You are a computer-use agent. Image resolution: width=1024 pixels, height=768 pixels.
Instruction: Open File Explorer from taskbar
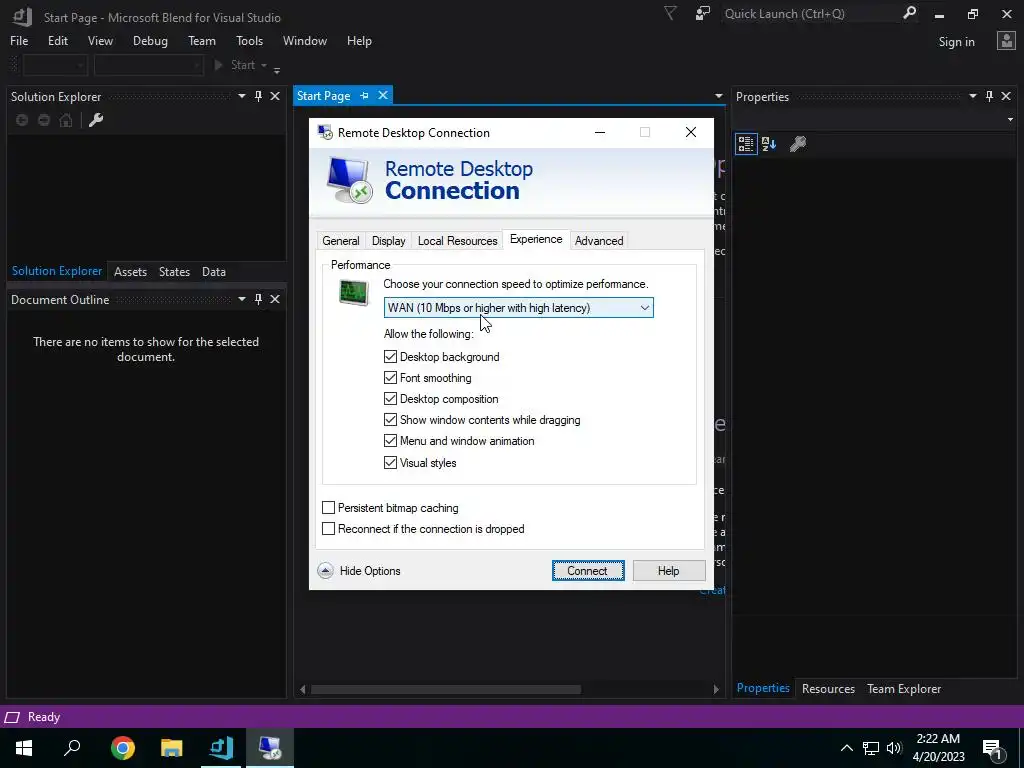point(172,748)
